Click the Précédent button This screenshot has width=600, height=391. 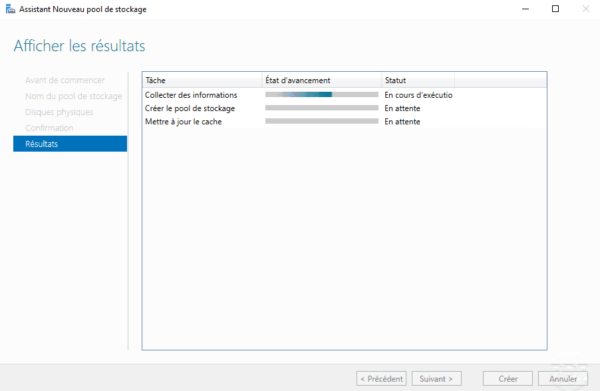tap(381, 379)
